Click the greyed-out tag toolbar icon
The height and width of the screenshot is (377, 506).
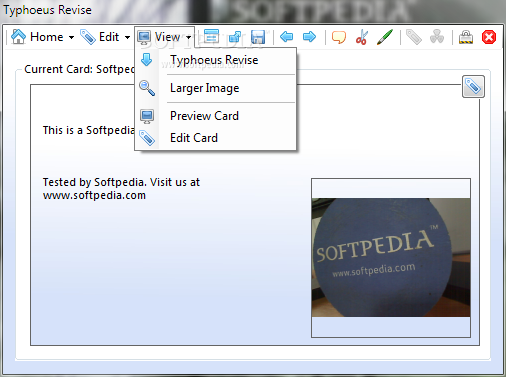(x=414, y=37)
